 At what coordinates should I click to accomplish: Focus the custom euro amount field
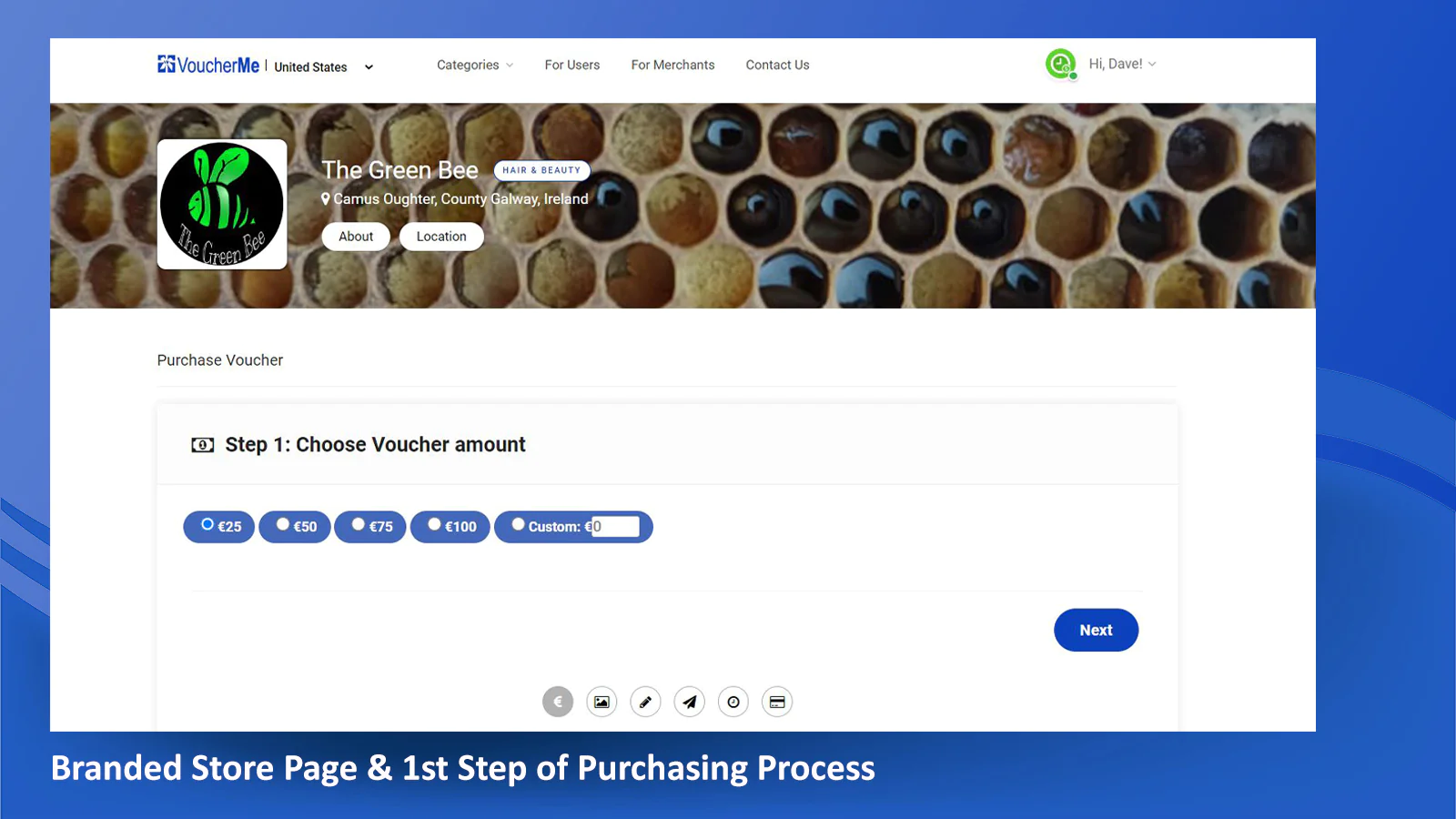pyautogui.click(x=615, y=527)
